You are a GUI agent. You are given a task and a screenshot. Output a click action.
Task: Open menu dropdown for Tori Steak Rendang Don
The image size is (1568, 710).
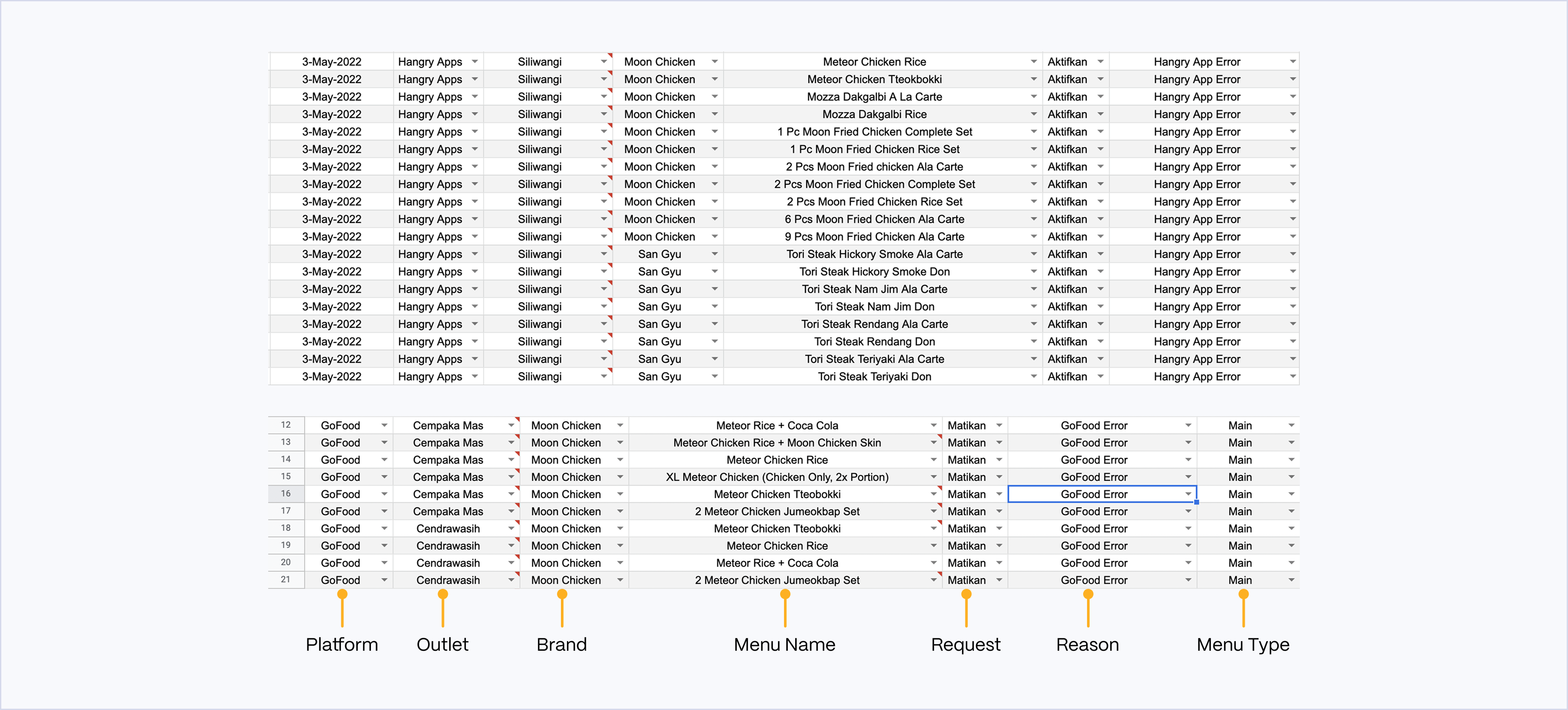point(1033,341)
